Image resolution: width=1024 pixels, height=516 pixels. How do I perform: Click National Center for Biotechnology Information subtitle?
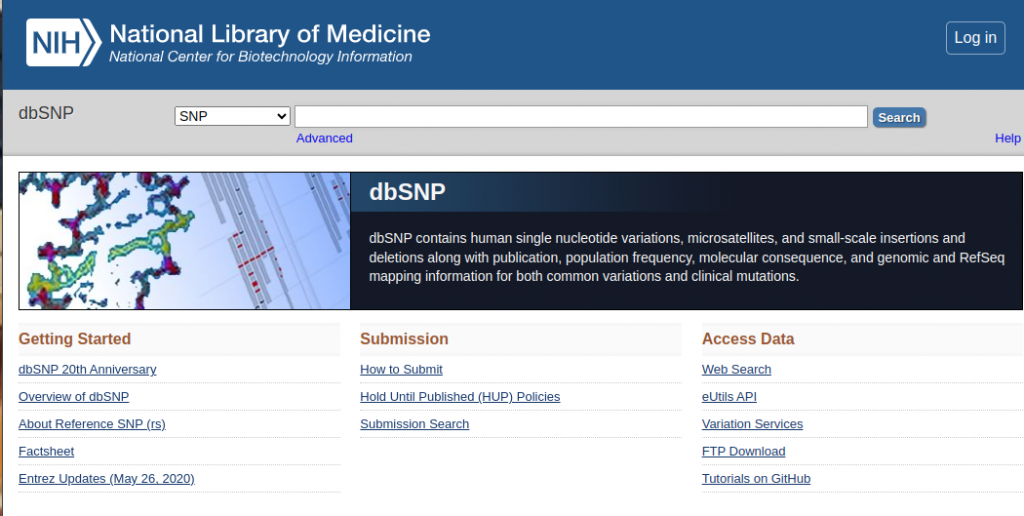(x=261, y=57)
